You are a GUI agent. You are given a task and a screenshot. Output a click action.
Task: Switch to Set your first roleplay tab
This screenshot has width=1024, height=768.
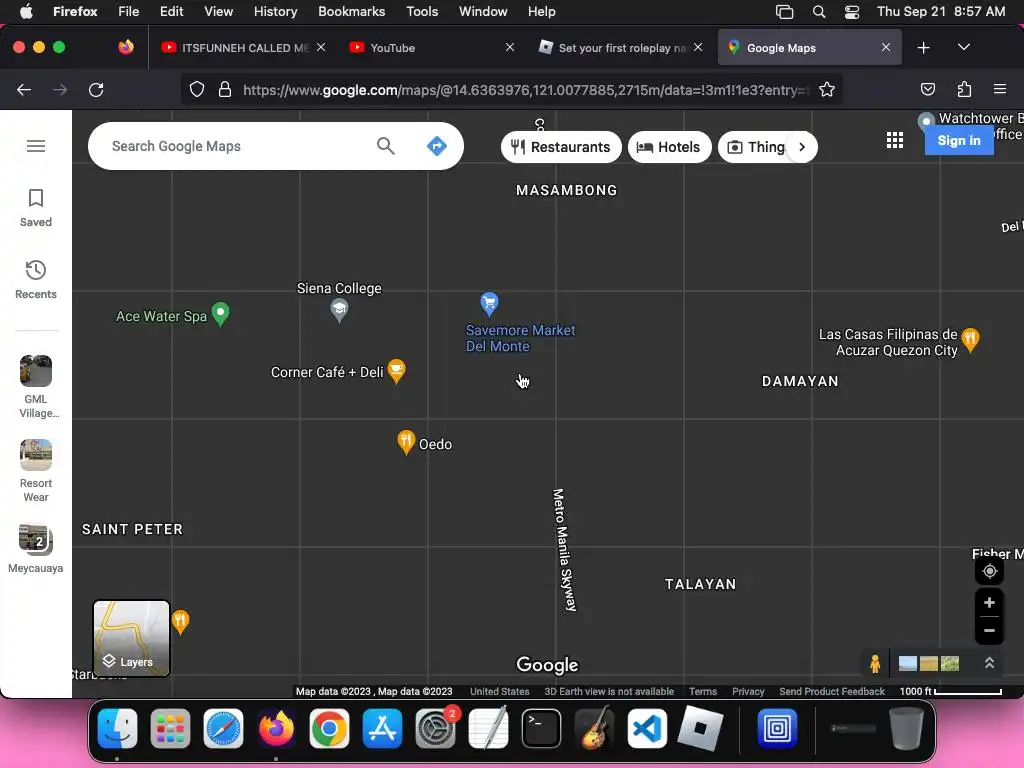pos(619,48)
